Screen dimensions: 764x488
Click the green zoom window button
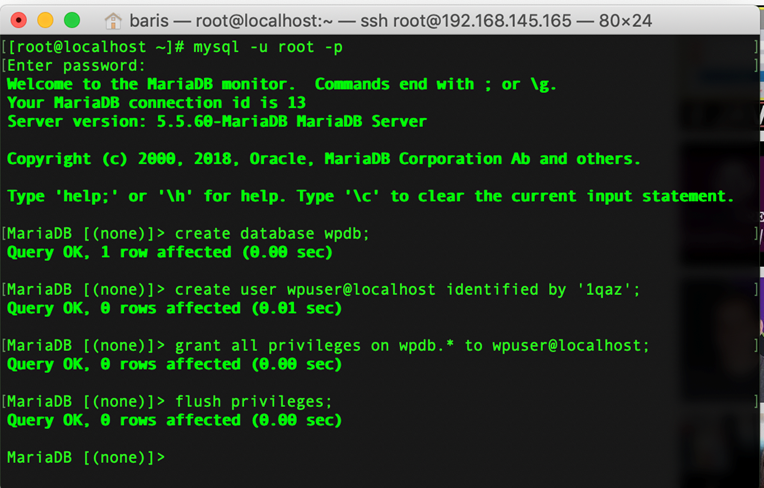[x=72, y=20]
